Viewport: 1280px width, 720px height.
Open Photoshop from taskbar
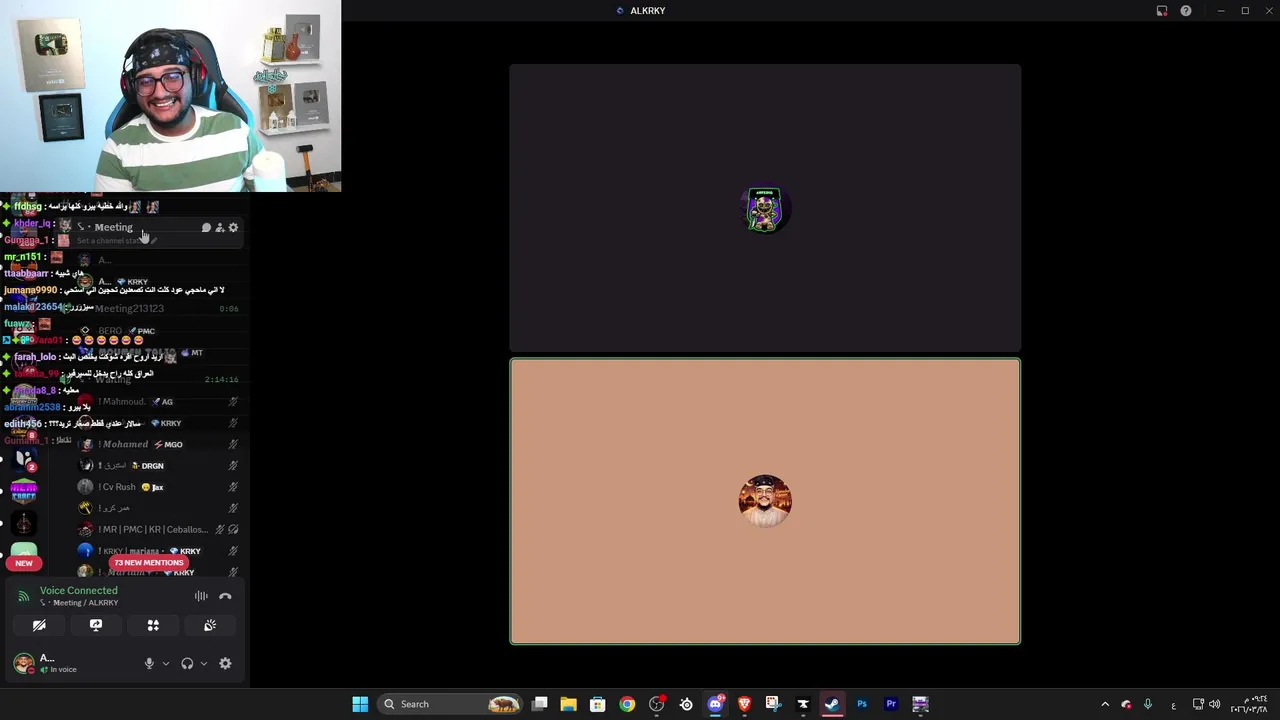861,704
